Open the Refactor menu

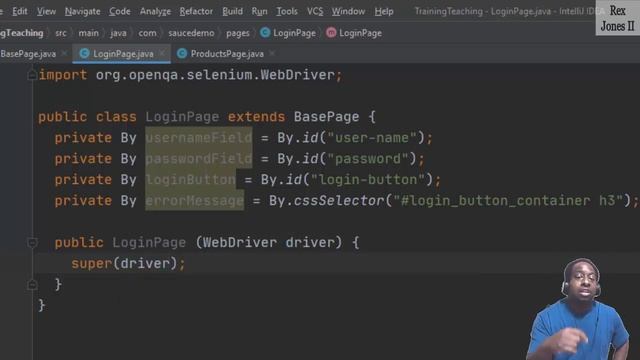196,11
